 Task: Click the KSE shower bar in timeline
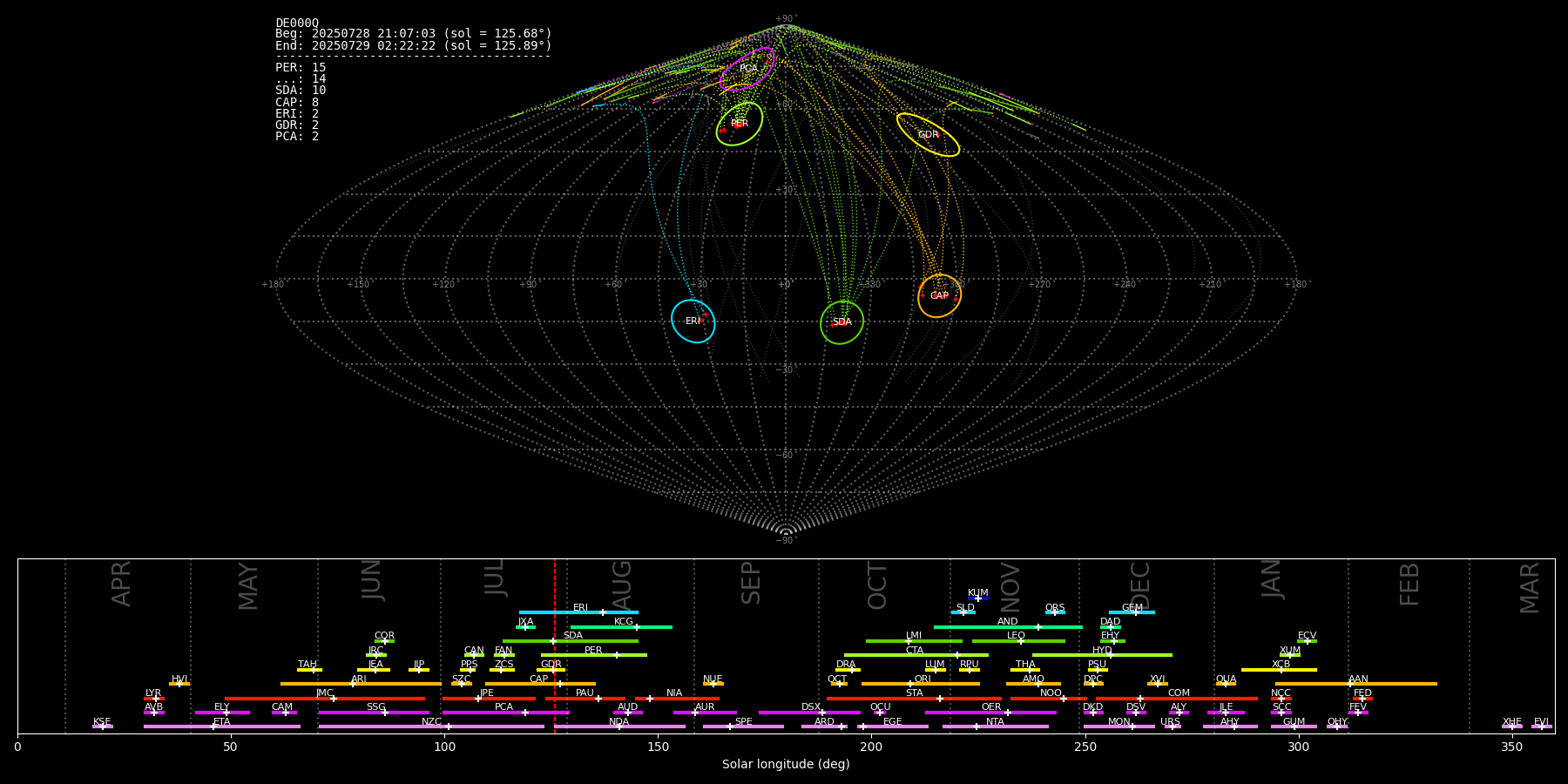point(102,727)
